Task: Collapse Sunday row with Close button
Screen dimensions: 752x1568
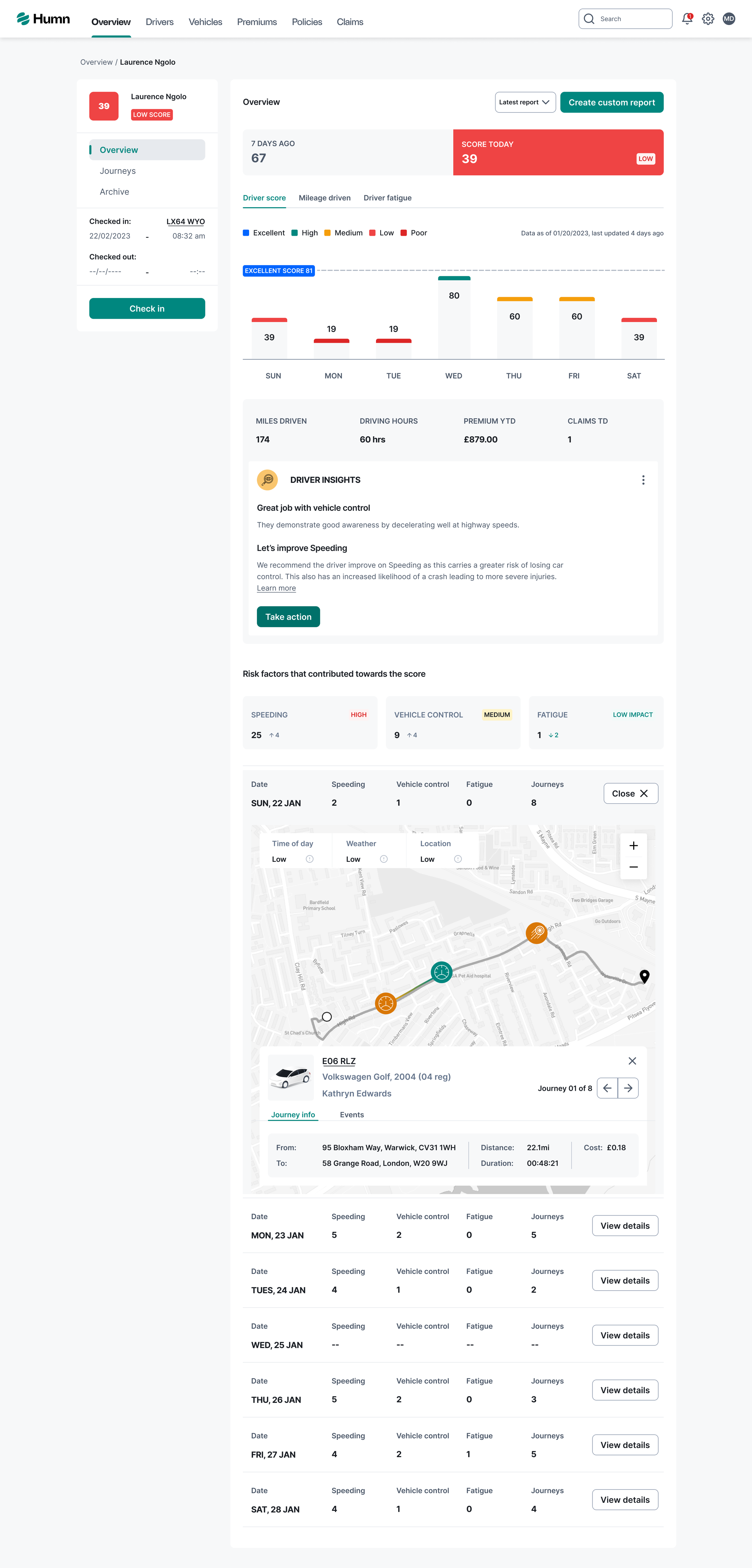Action: click(x=630, y=794)
